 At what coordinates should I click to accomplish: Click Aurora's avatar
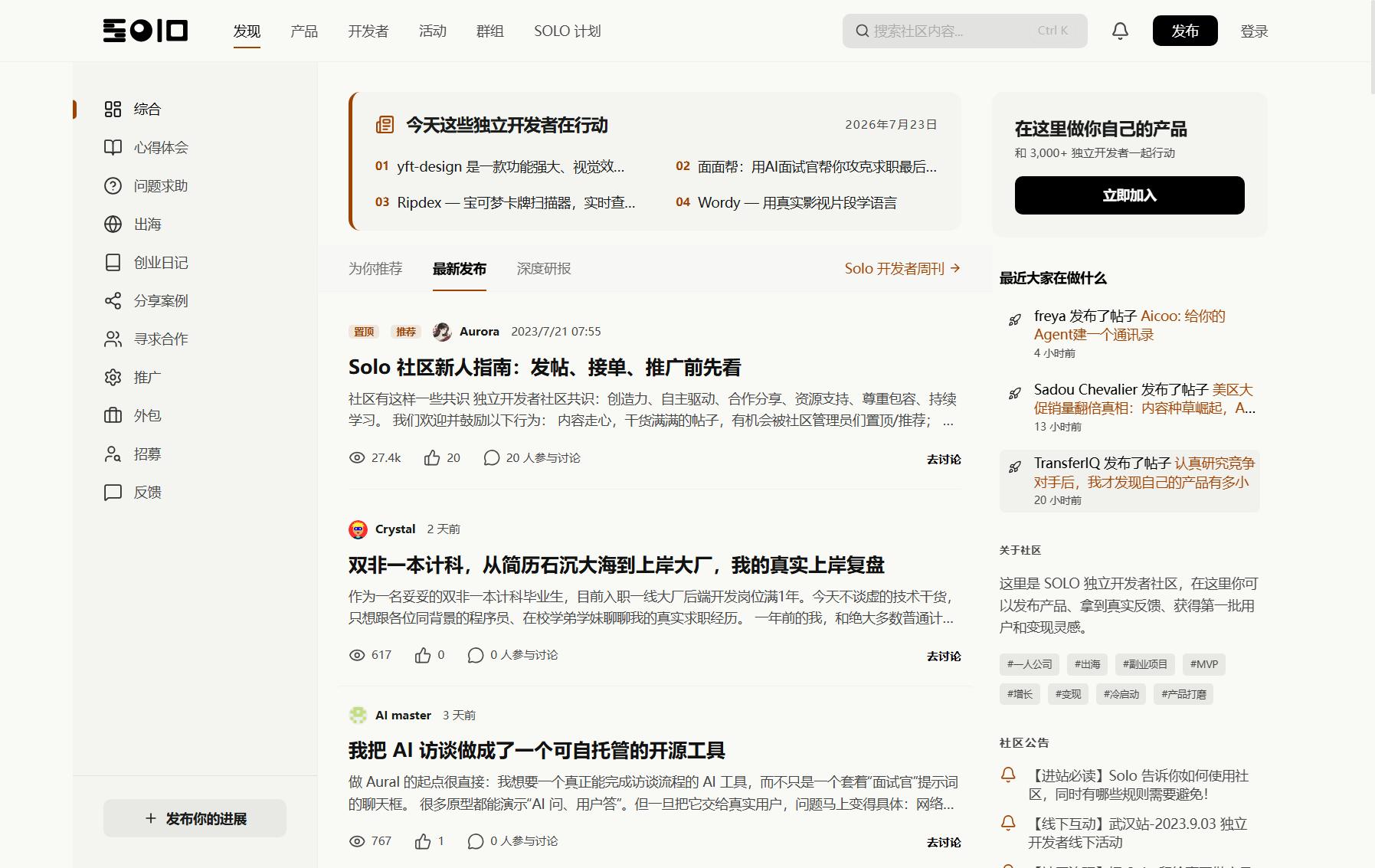click(x=442, y=331)
